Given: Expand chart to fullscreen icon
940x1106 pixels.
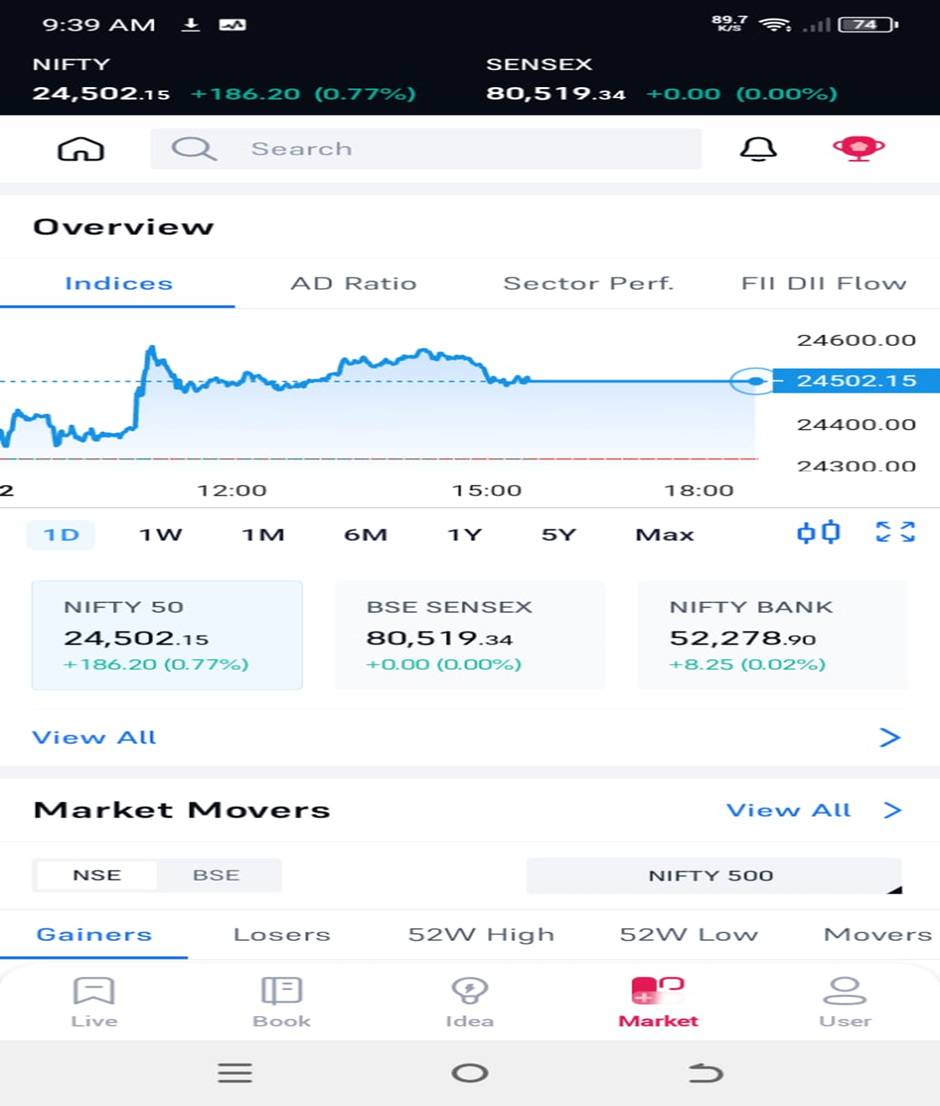Looking at the screenshot, I should (x=895, y=532).
